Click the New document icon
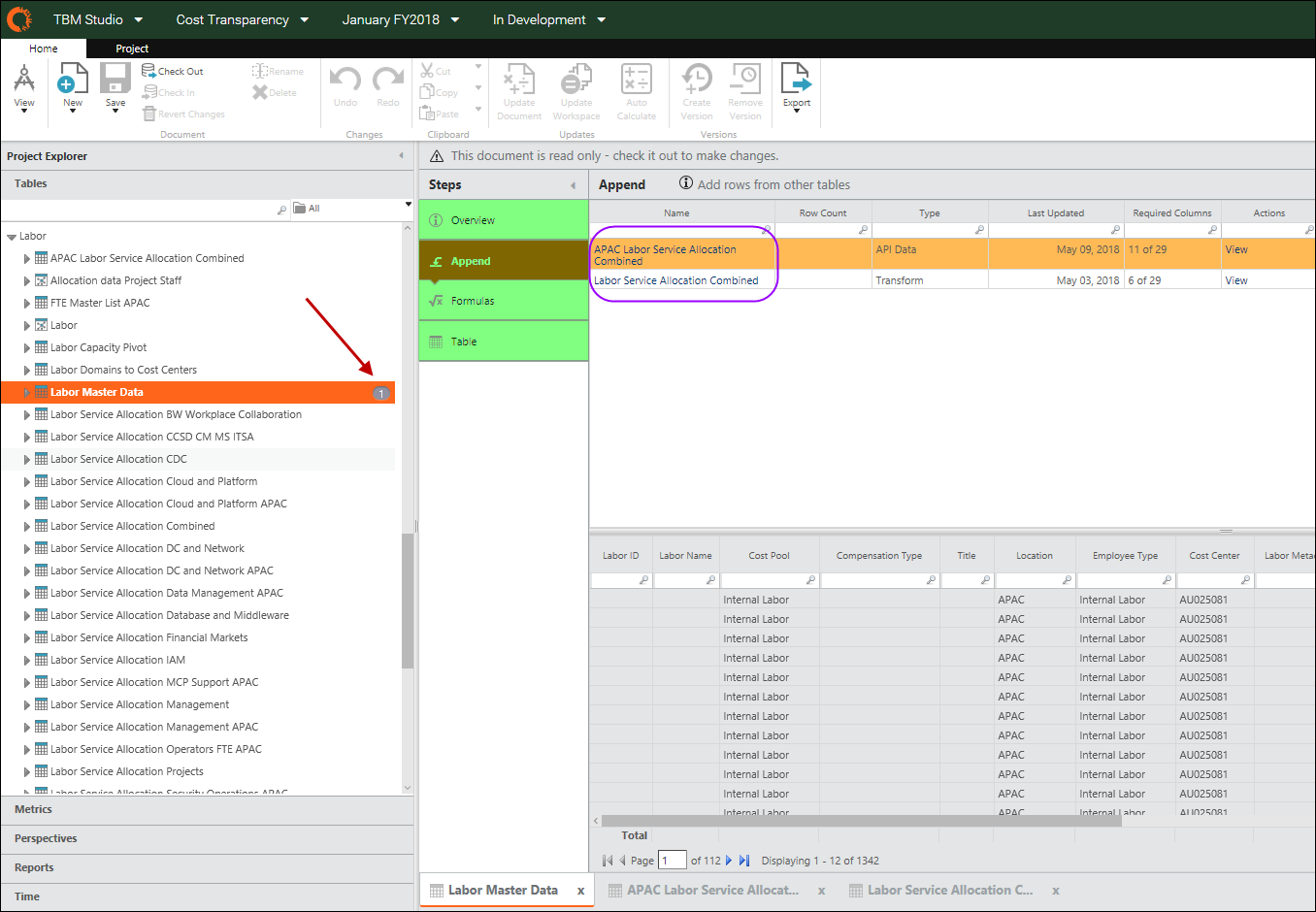 point(73,80)
